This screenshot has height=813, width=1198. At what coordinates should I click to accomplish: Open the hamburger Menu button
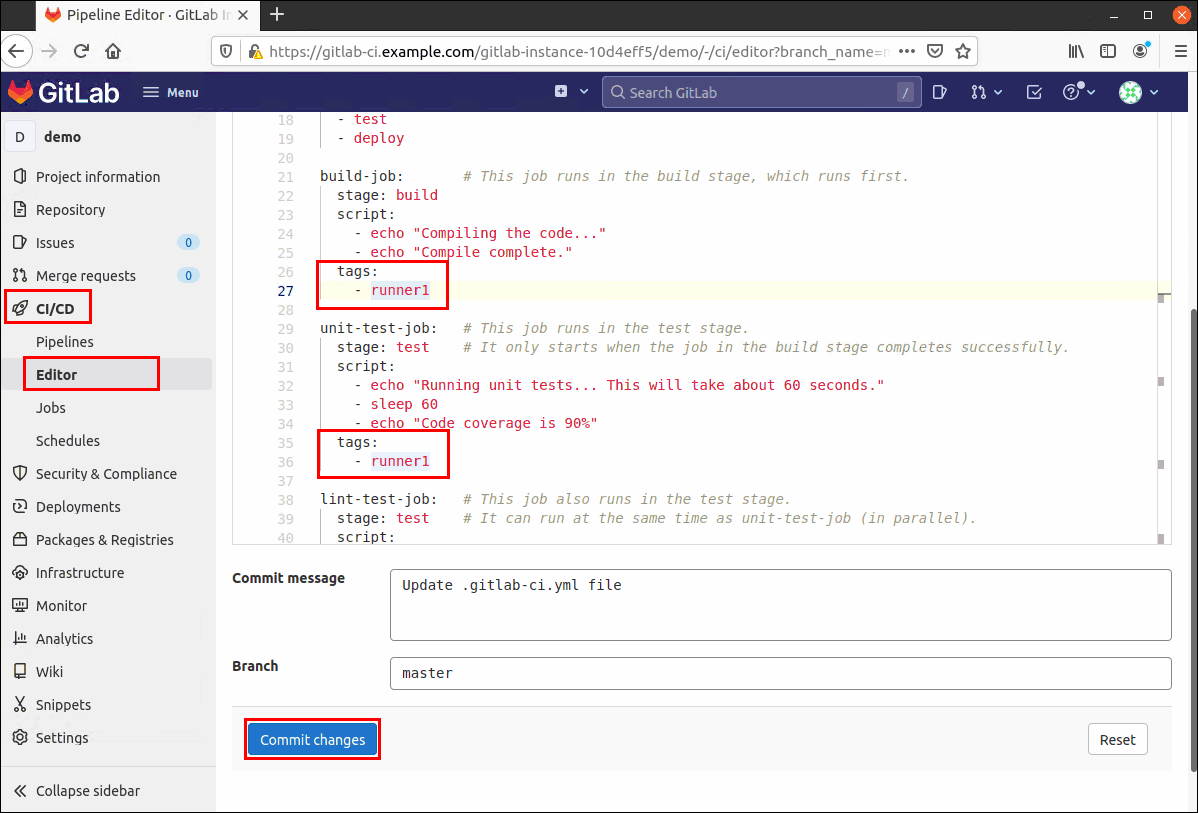171,92
